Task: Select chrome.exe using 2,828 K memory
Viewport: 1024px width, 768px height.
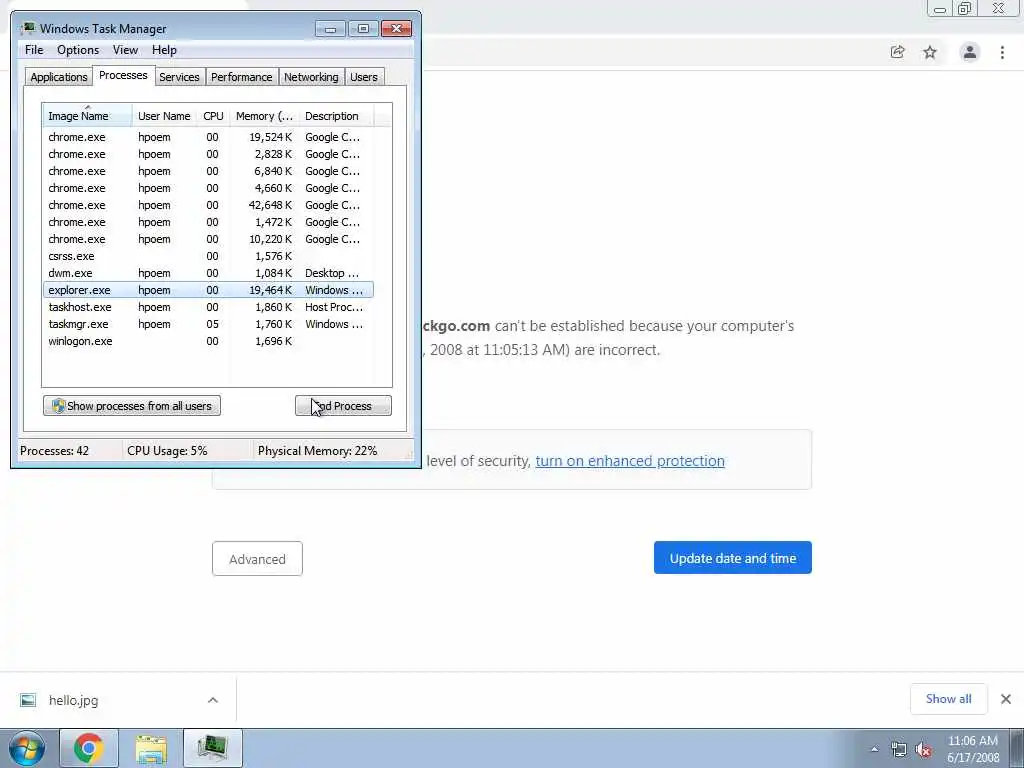Action: [x=208, y=154]
